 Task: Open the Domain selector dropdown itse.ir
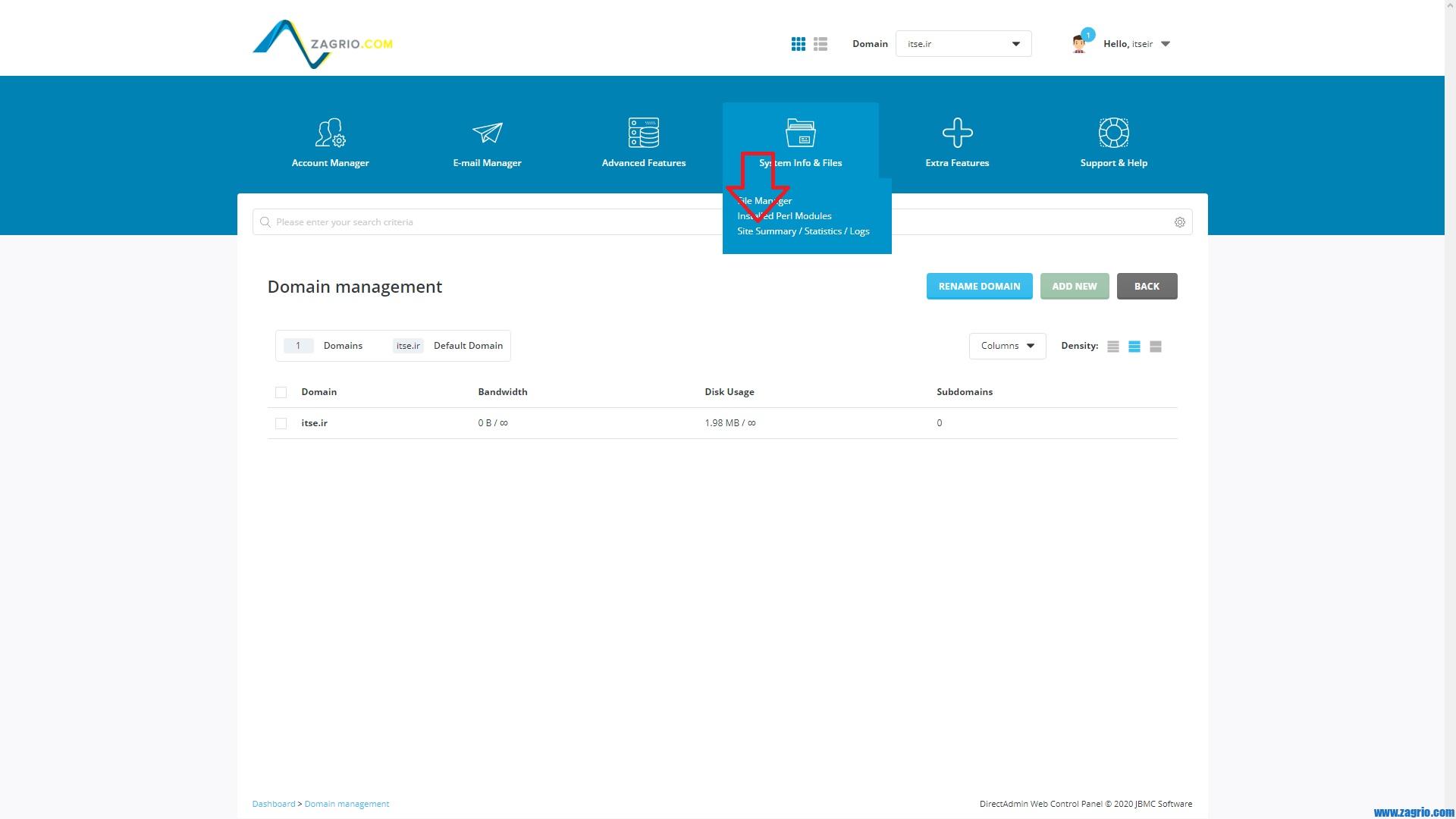(963, 43)
